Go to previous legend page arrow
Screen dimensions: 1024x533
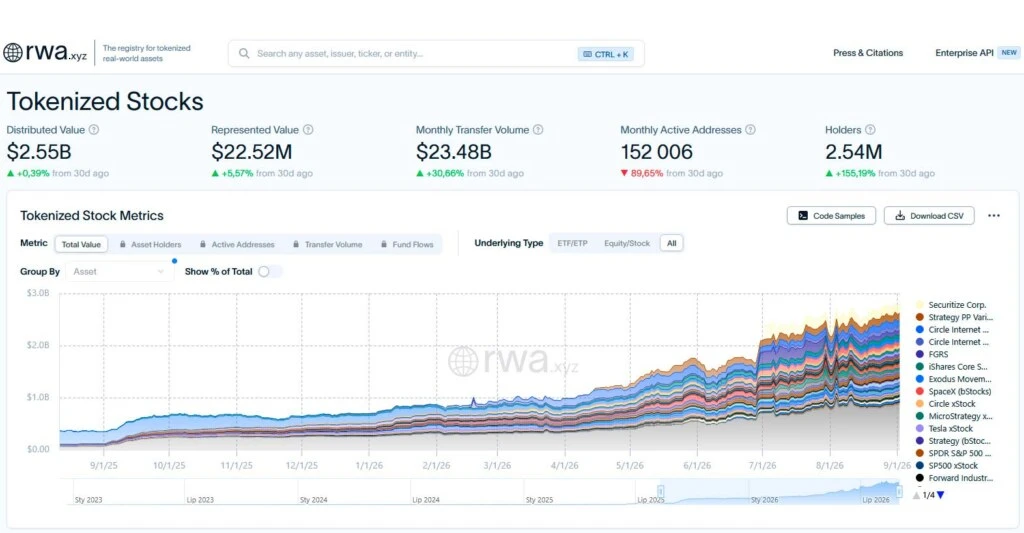coord(916,495)
